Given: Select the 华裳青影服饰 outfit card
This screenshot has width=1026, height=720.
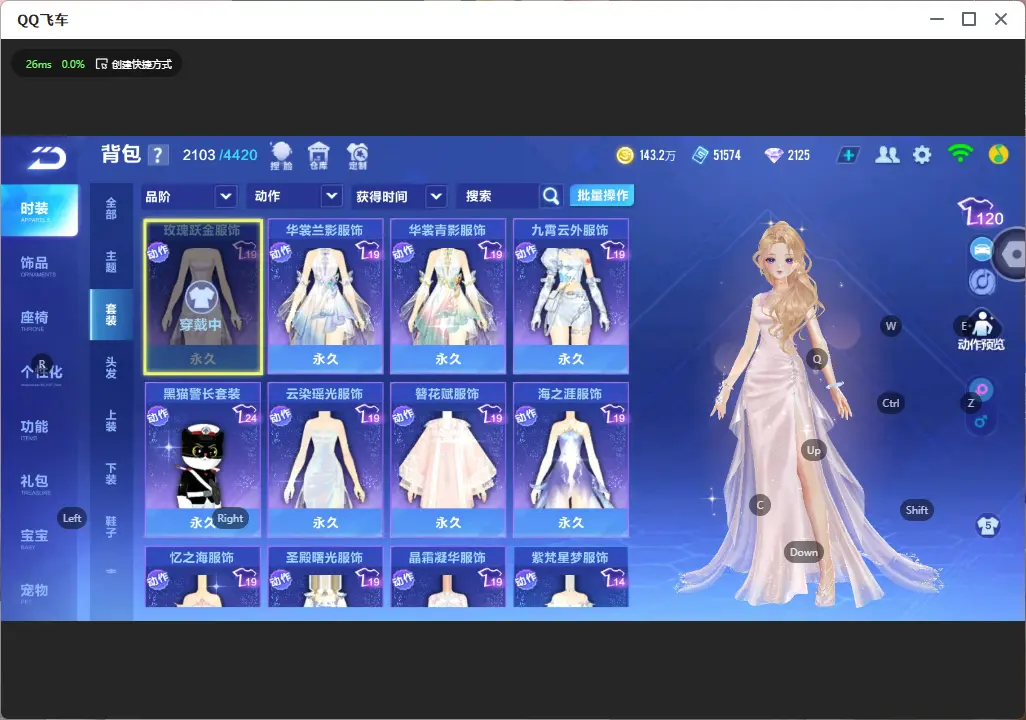Looking at the screenshot, I should coord(448,297).
